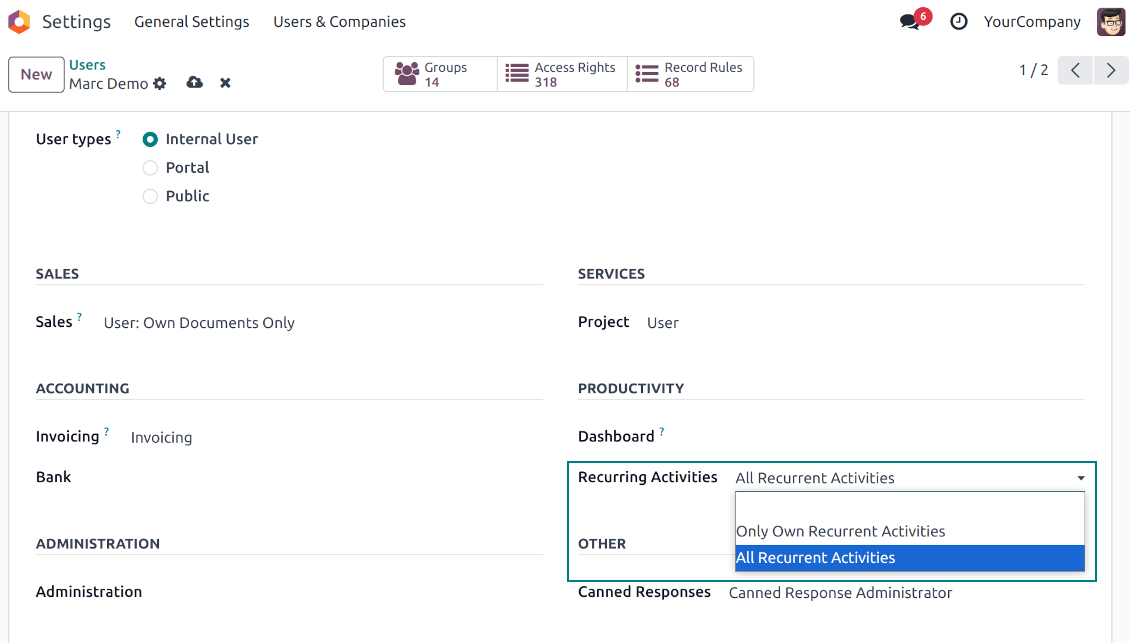Open the messages chat icon
Screen dimensions: 1130x643
[911, 22]
